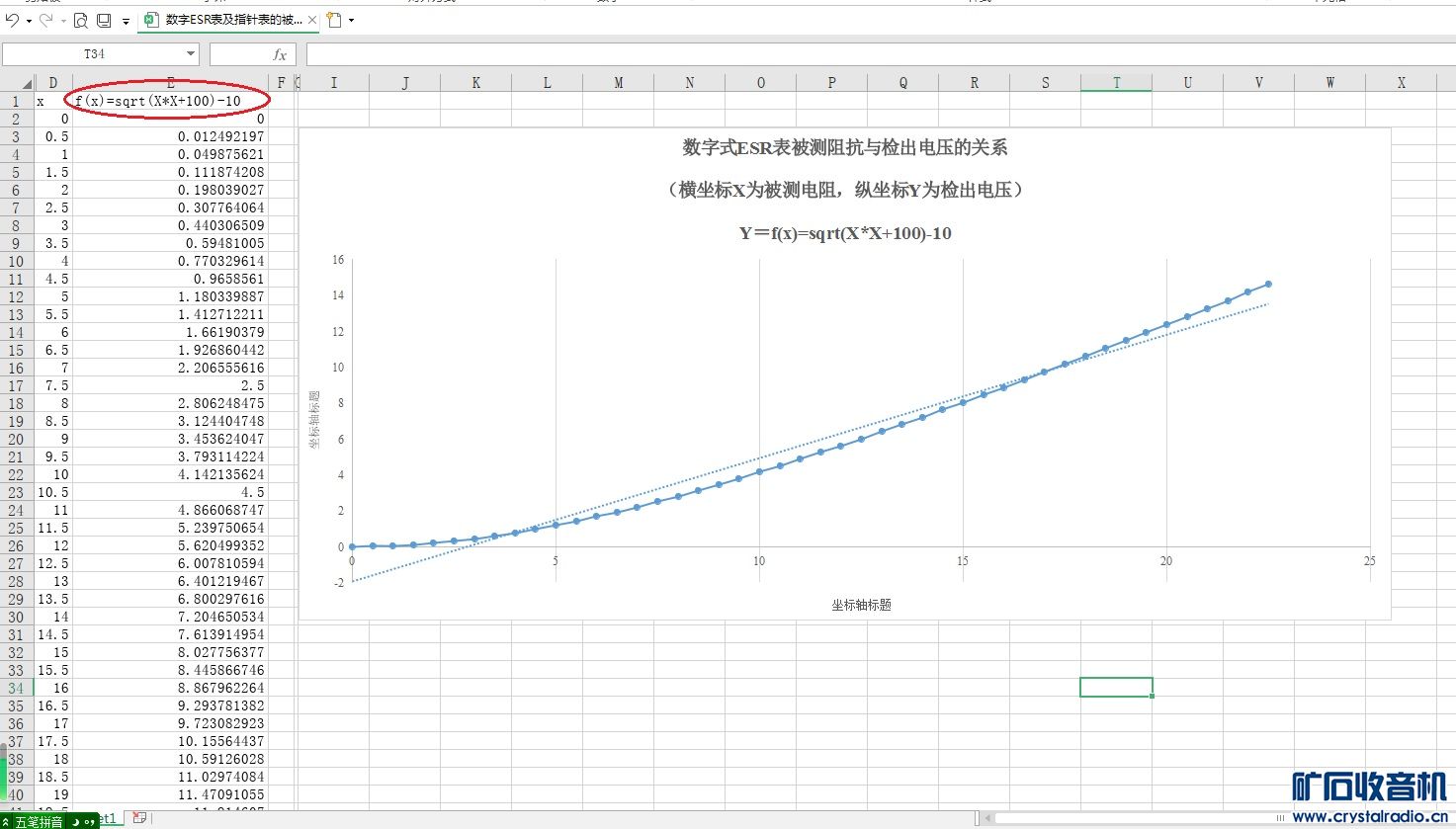Click cell containing f(x)=sqrt(X*X+100)-10
This screenshot has width=1456, height=829.
point(171,101)
